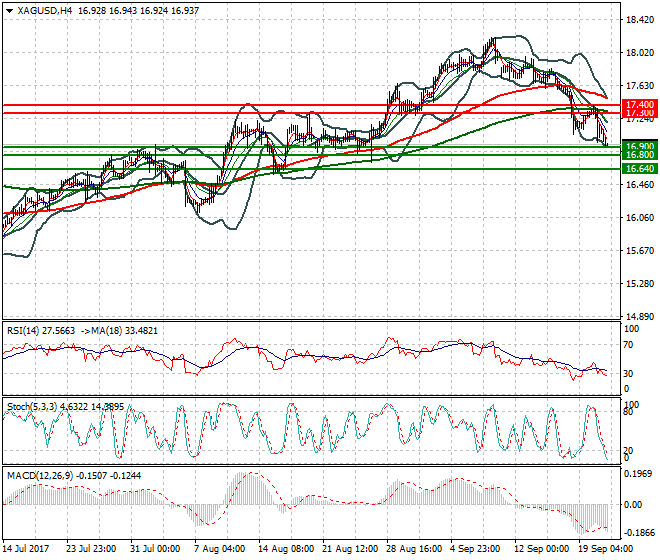Select the 18.020 price axis value
660x560 pixels.
tap(640, 53)
